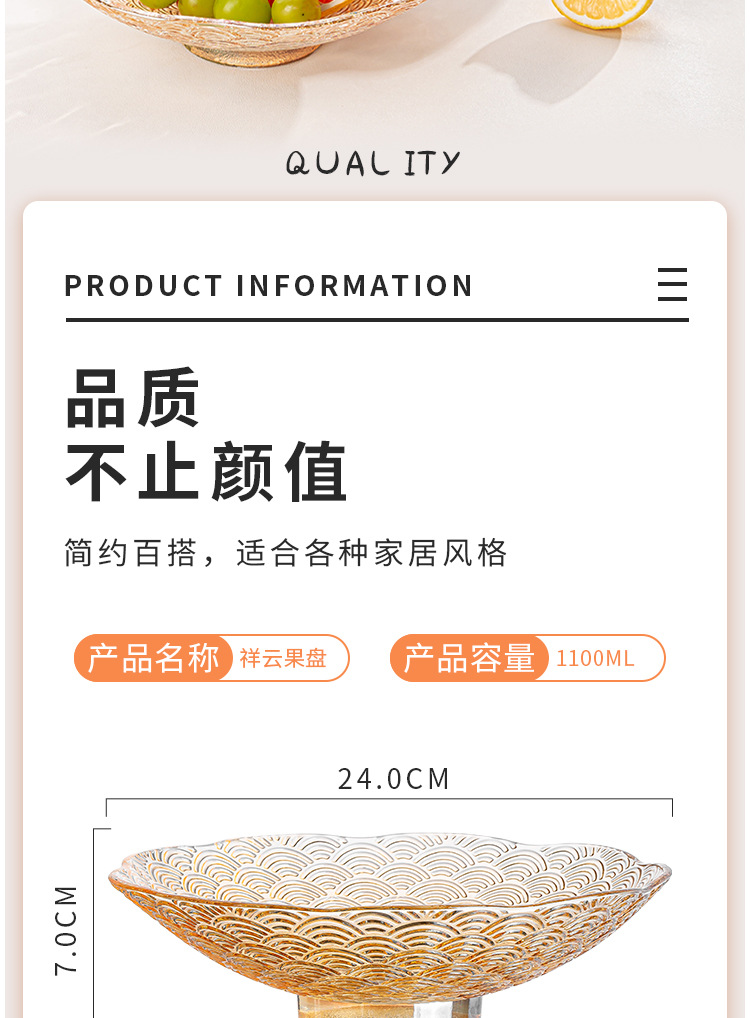Click the 产品名称 orange label pill
The height and width of the screenshot is (1018, 750).
153,658
